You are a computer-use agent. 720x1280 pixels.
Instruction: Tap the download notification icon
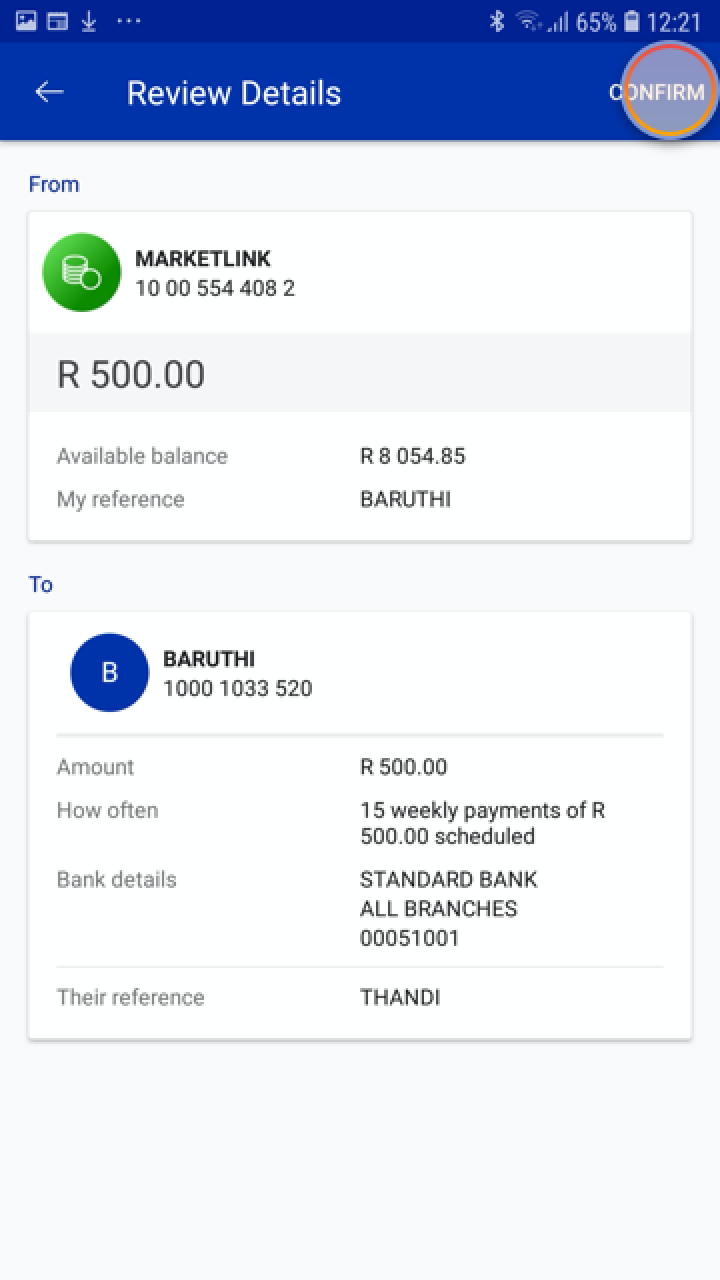tap(89, 21)
